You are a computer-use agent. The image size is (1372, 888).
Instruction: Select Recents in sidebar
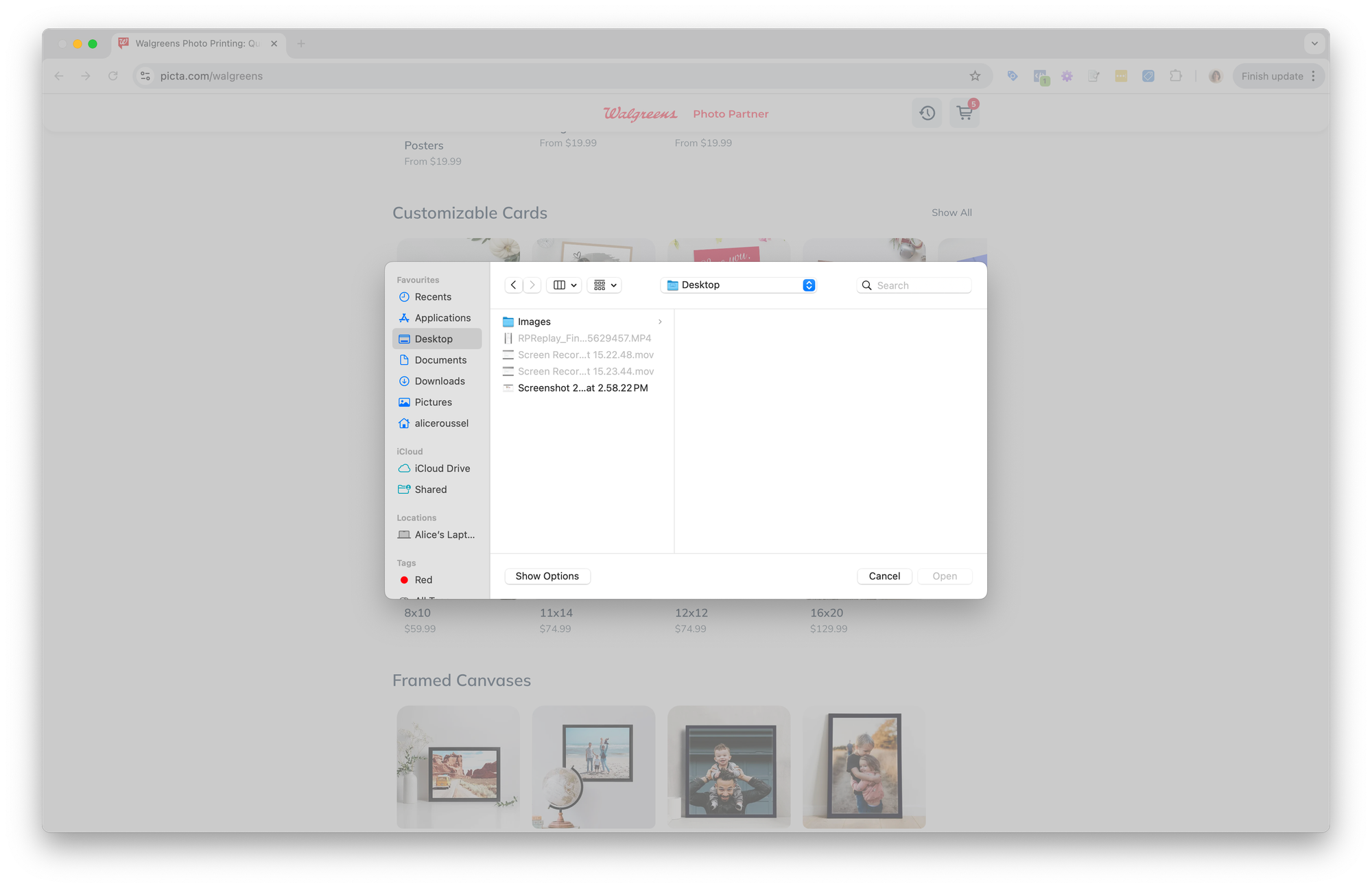[433, 297]
